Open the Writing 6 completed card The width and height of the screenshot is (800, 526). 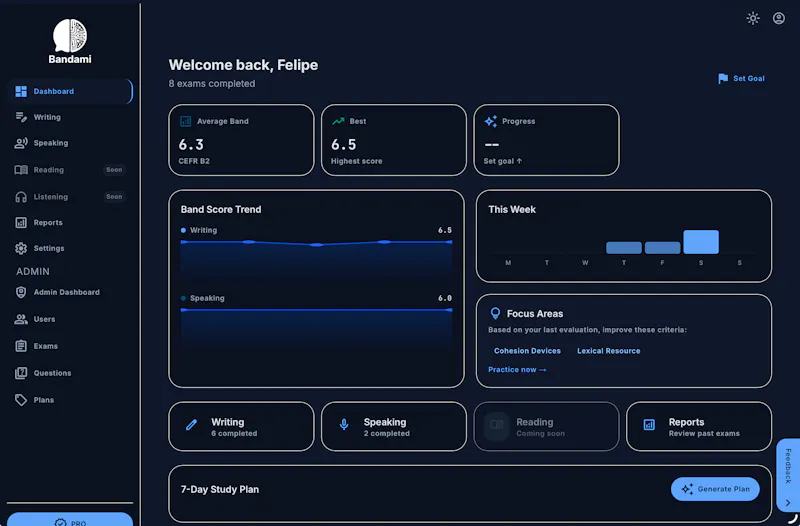pos(241,427)
